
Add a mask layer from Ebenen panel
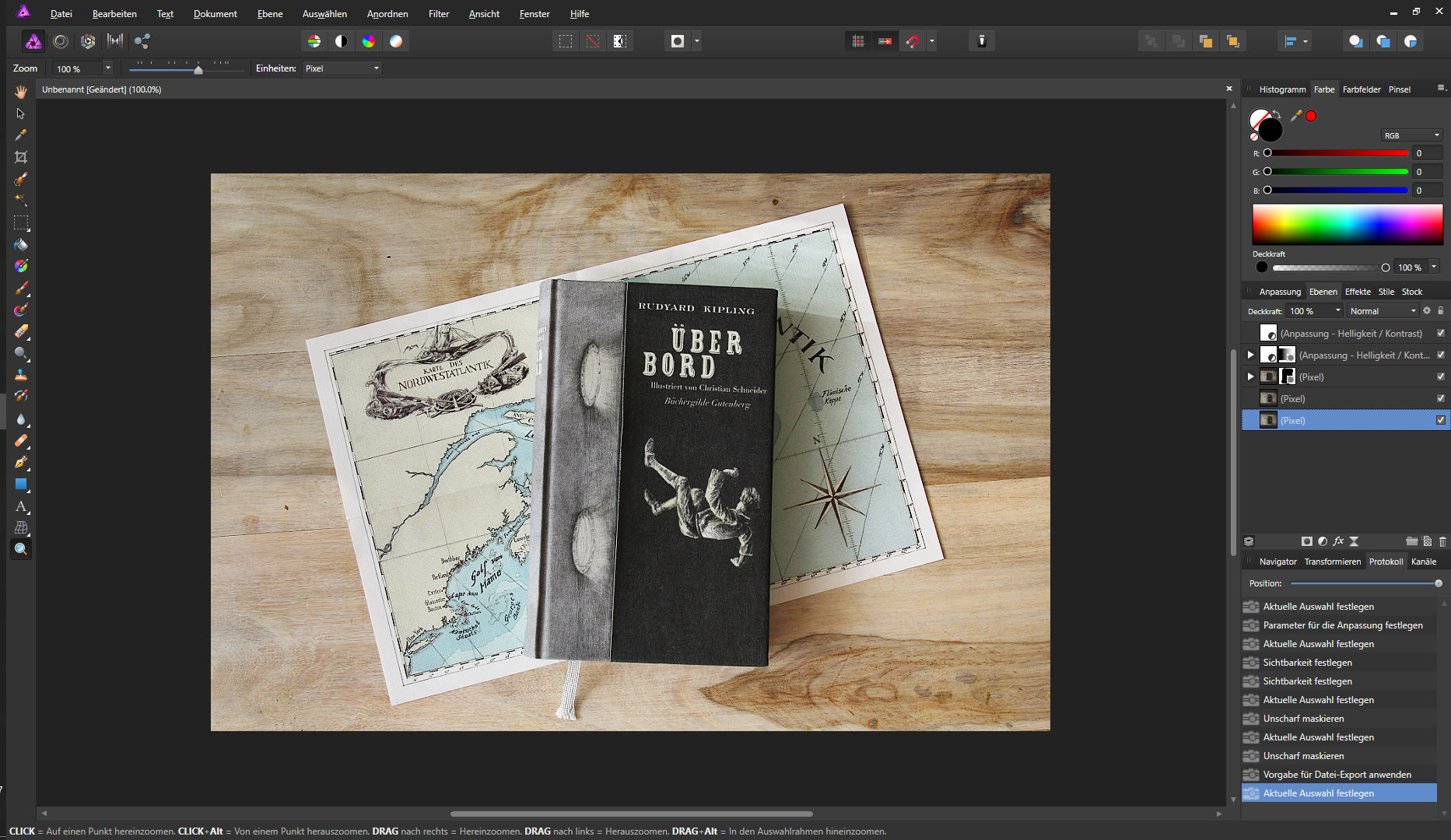[1307, 541]
